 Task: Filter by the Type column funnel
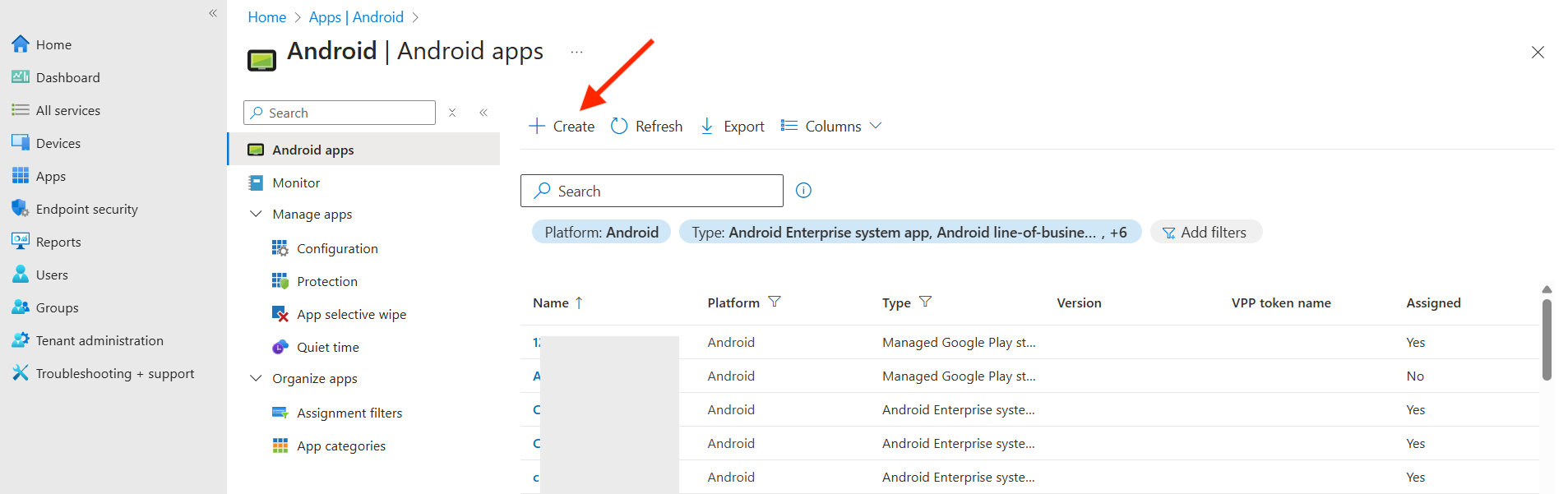(x=925, y=302)
